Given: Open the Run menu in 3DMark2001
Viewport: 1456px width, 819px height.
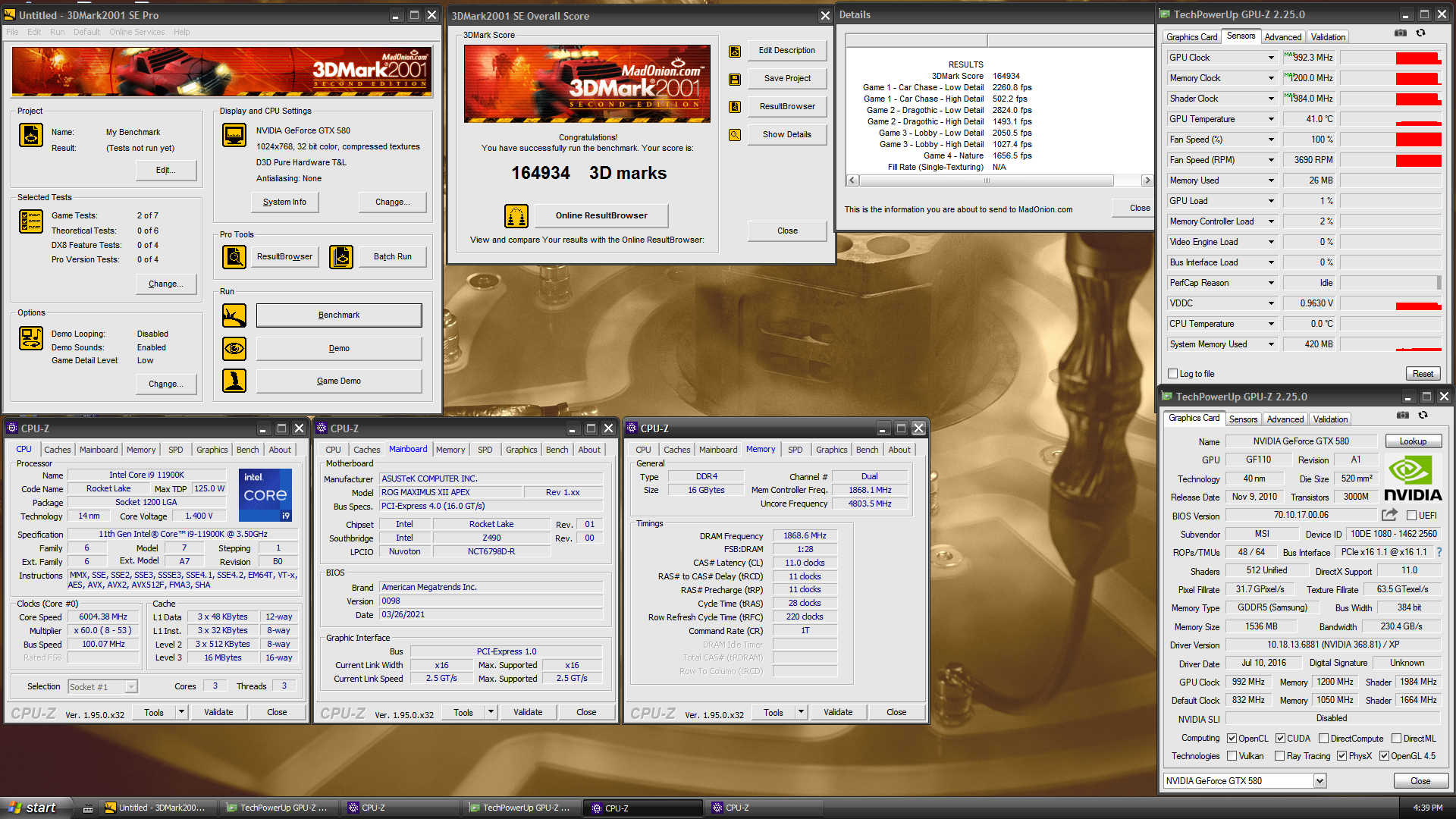Looking at the screenshot, I should coord(58,32).
